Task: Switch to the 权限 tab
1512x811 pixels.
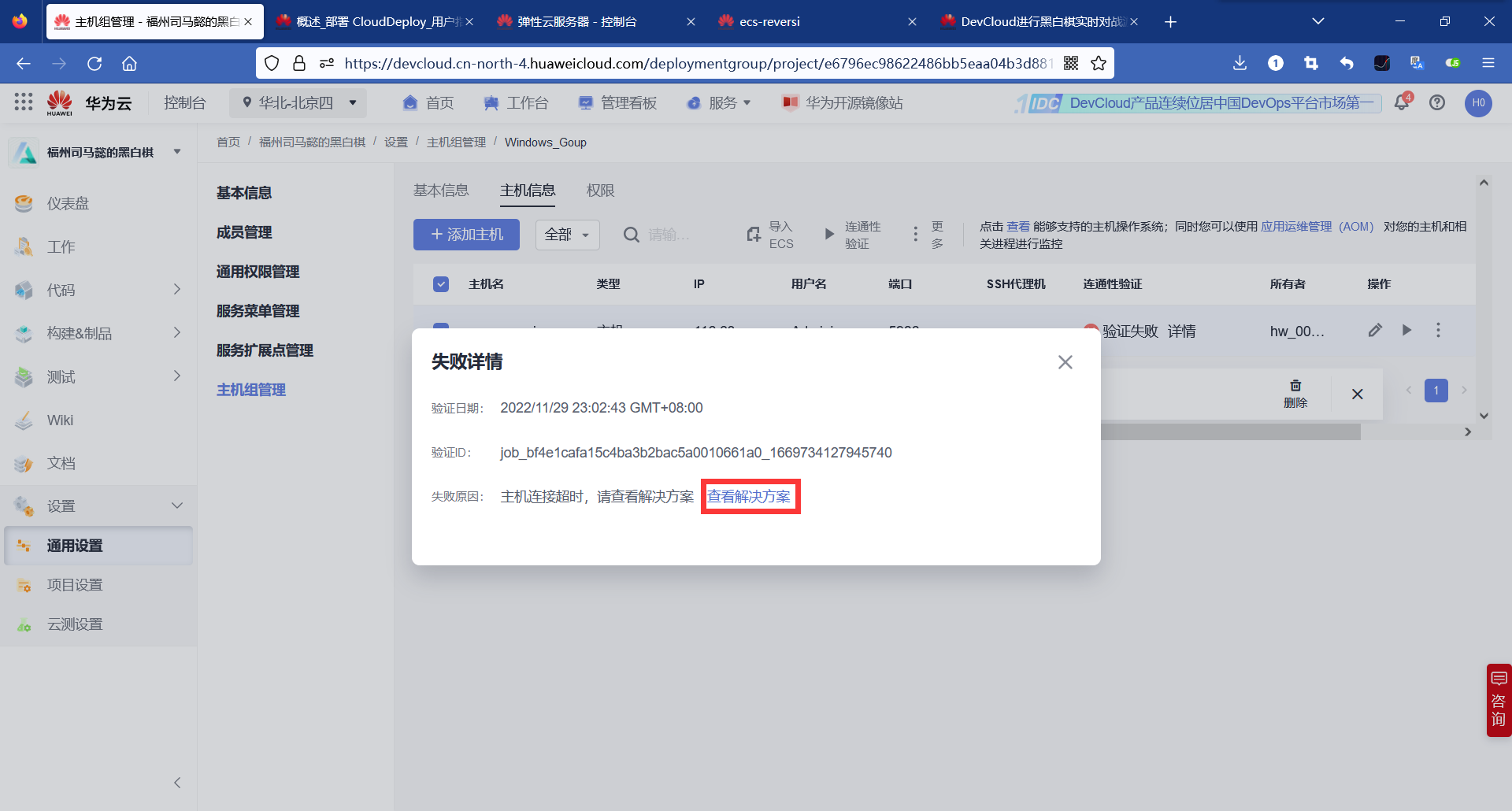Action: point(600,190)
